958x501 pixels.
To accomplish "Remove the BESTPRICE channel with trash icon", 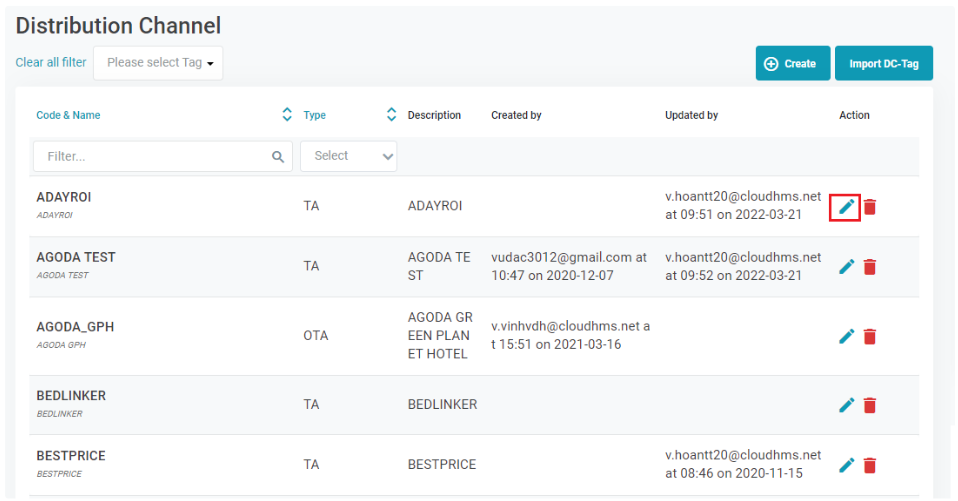I will pos(870,465).
